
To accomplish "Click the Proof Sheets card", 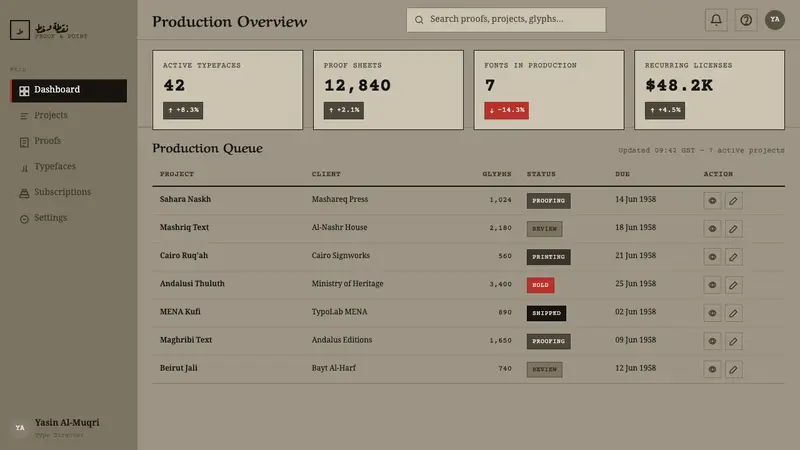I will pos(388,90).
